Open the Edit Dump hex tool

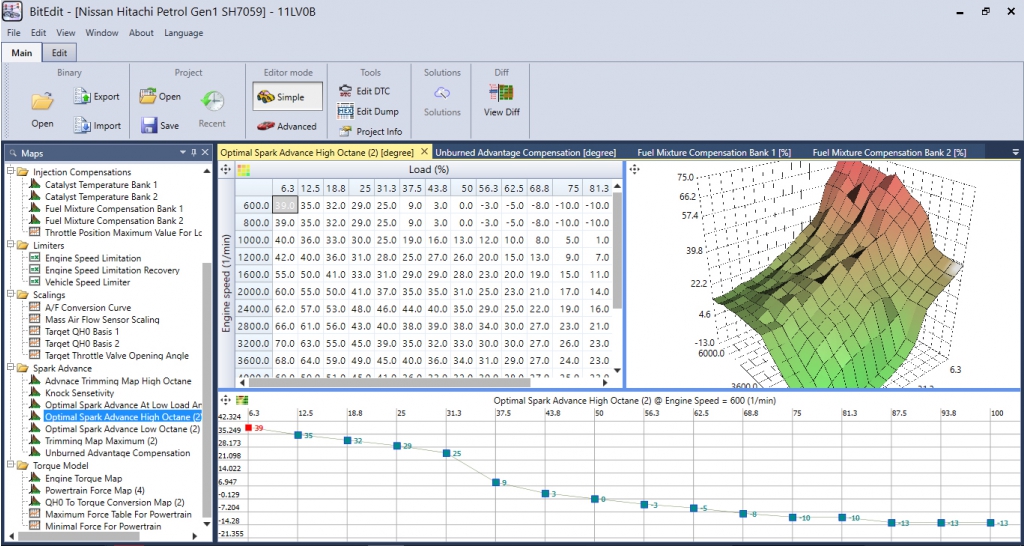click(x=368, y=111)
